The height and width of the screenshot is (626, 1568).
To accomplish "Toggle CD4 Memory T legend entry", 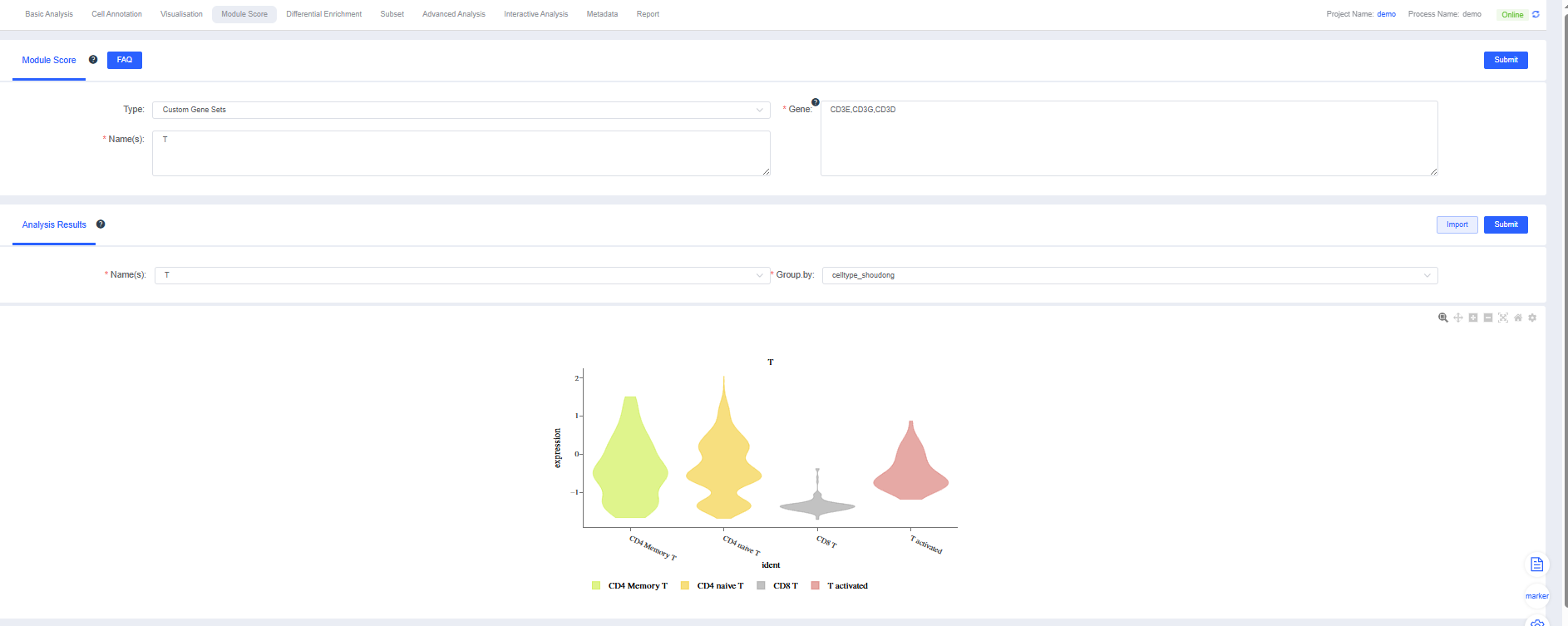I will (x=629, y=586).
